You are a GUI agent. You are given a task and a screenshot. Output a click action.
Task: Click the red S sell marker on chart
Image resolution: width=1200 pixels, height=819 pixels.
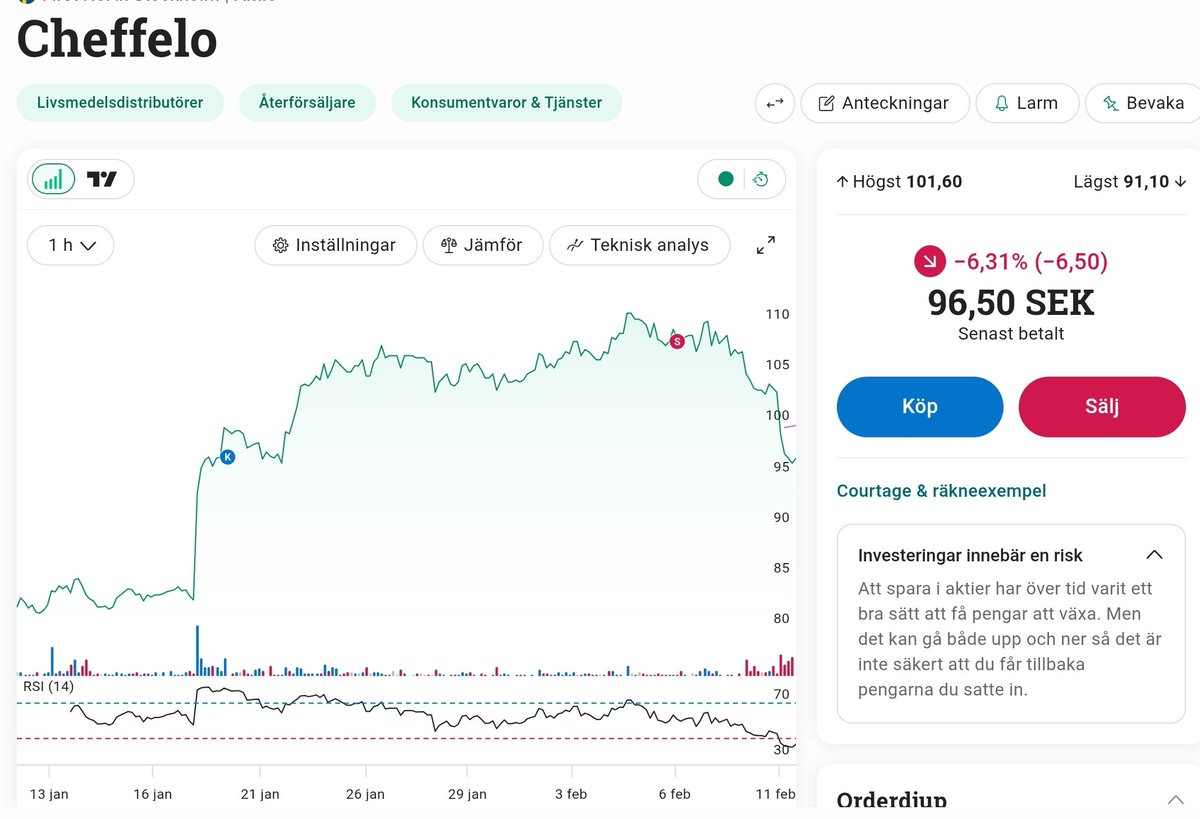click(x=677, y=341)
